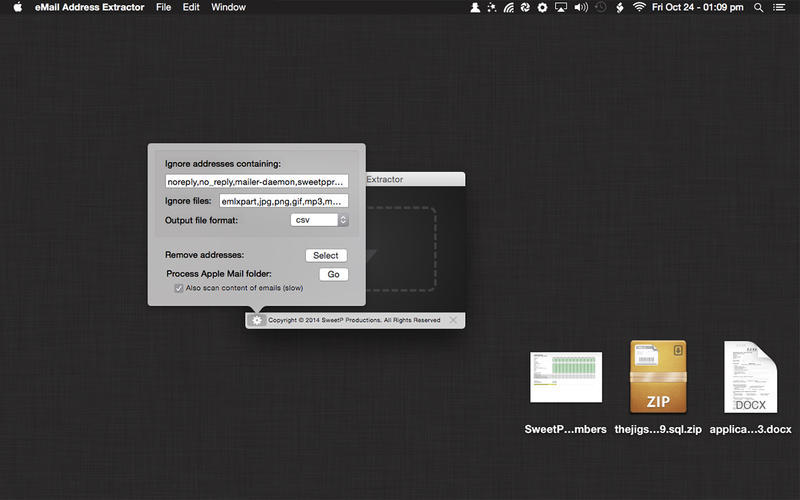Select the ZIP archive file on desktop

[x=658, y=377]
